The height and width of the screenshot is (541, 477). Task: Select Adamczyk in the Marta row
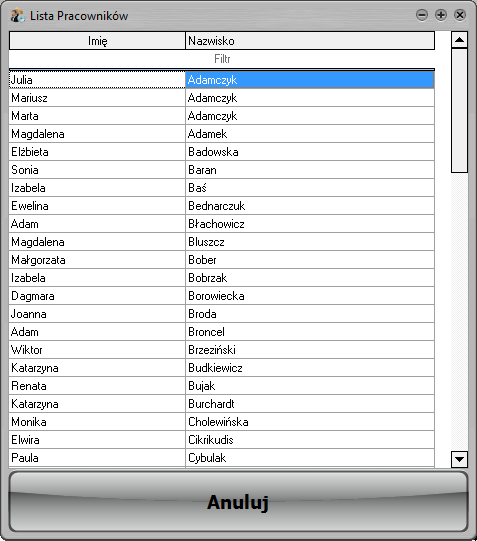[310, 116]
